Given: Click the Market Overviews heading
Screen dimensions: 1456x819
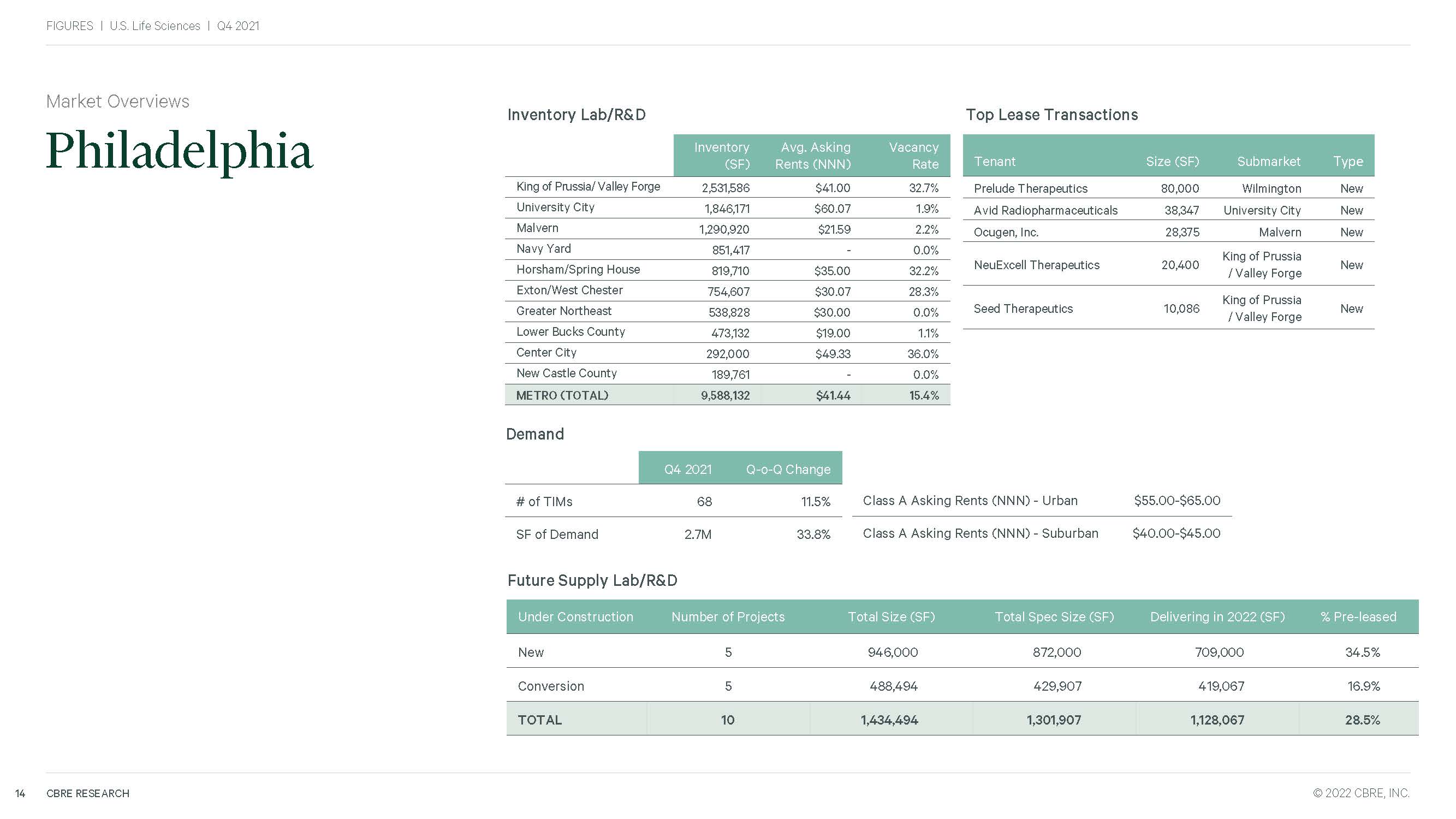Looking at the screenshot, I should 117,101.
